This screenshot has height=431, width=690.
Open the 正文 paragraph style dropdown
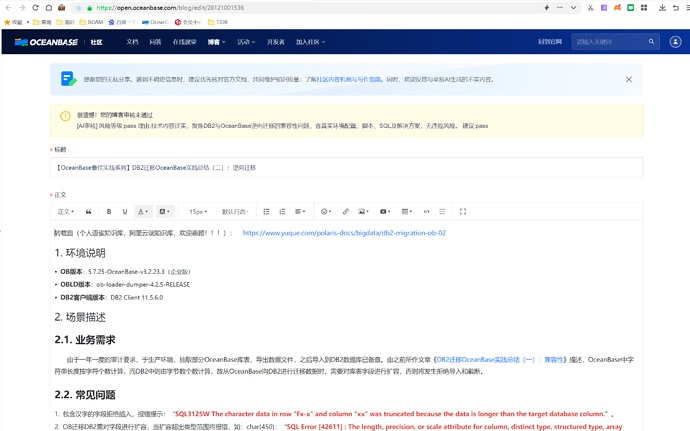pyautogui.click(x=66, y=212)
